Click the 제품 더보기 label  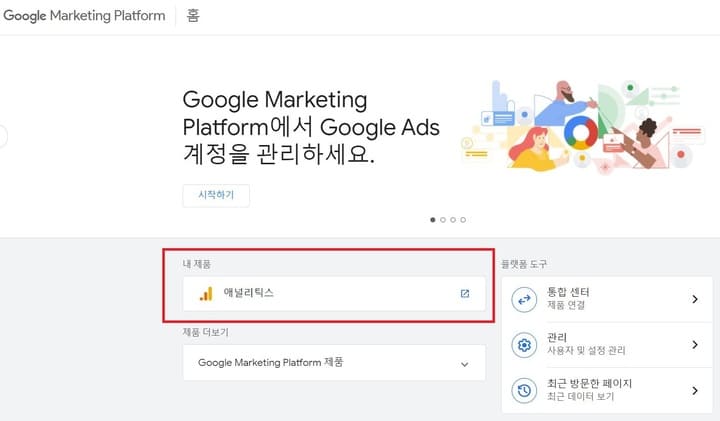click(205, 332)
